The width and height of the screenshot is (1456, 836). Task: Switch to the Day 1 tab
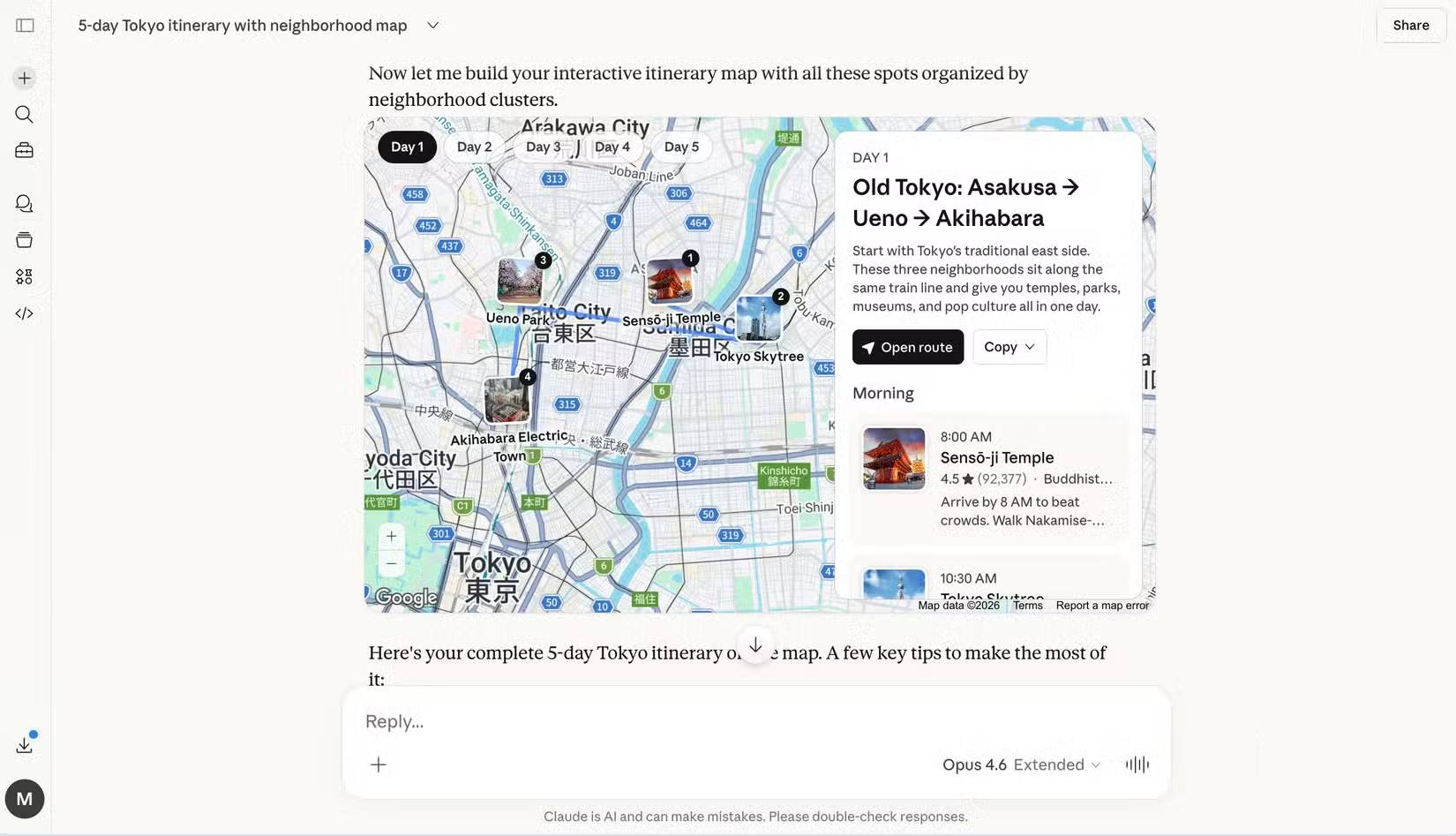(408, 147)
